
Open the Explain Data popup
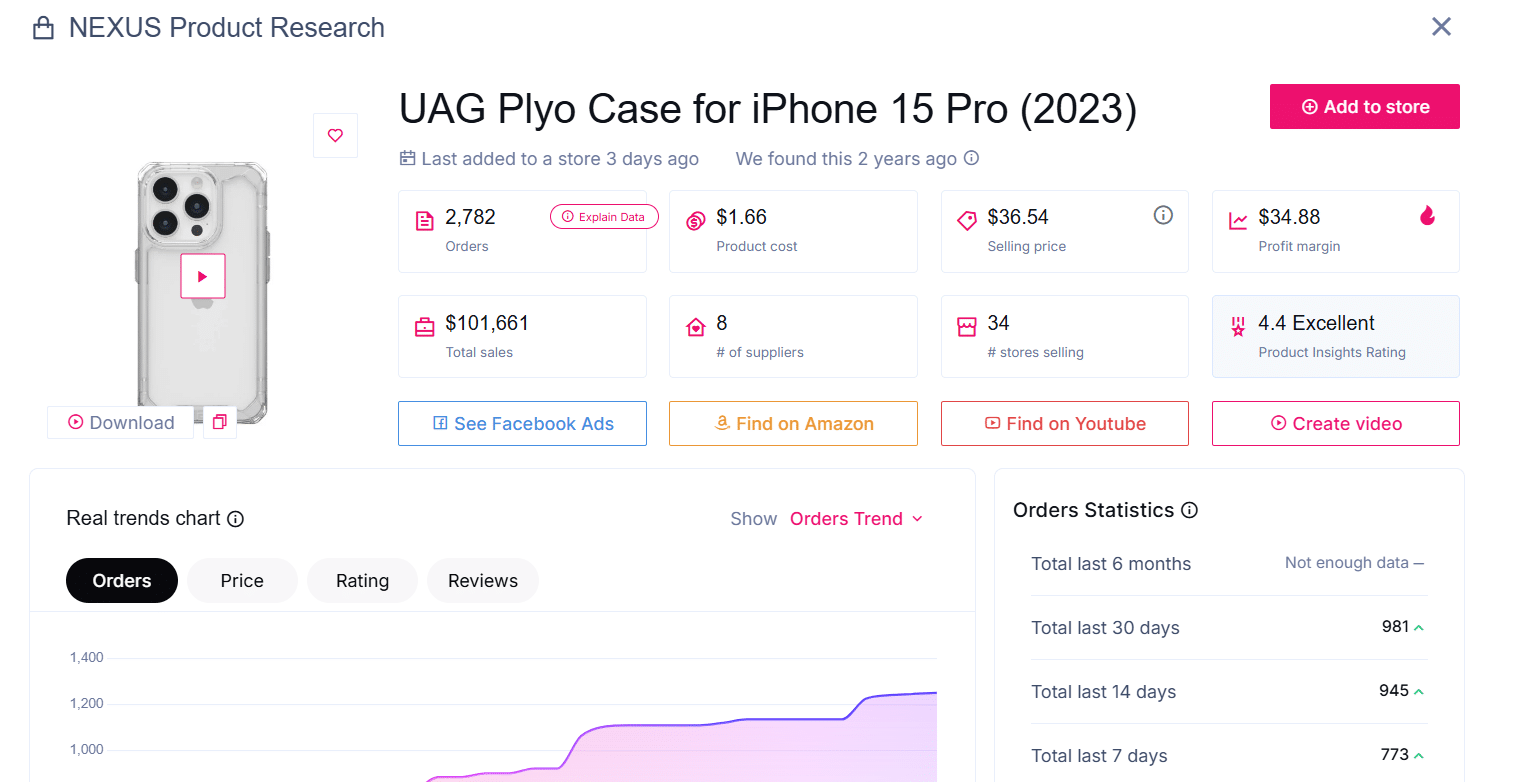point(604,216)
